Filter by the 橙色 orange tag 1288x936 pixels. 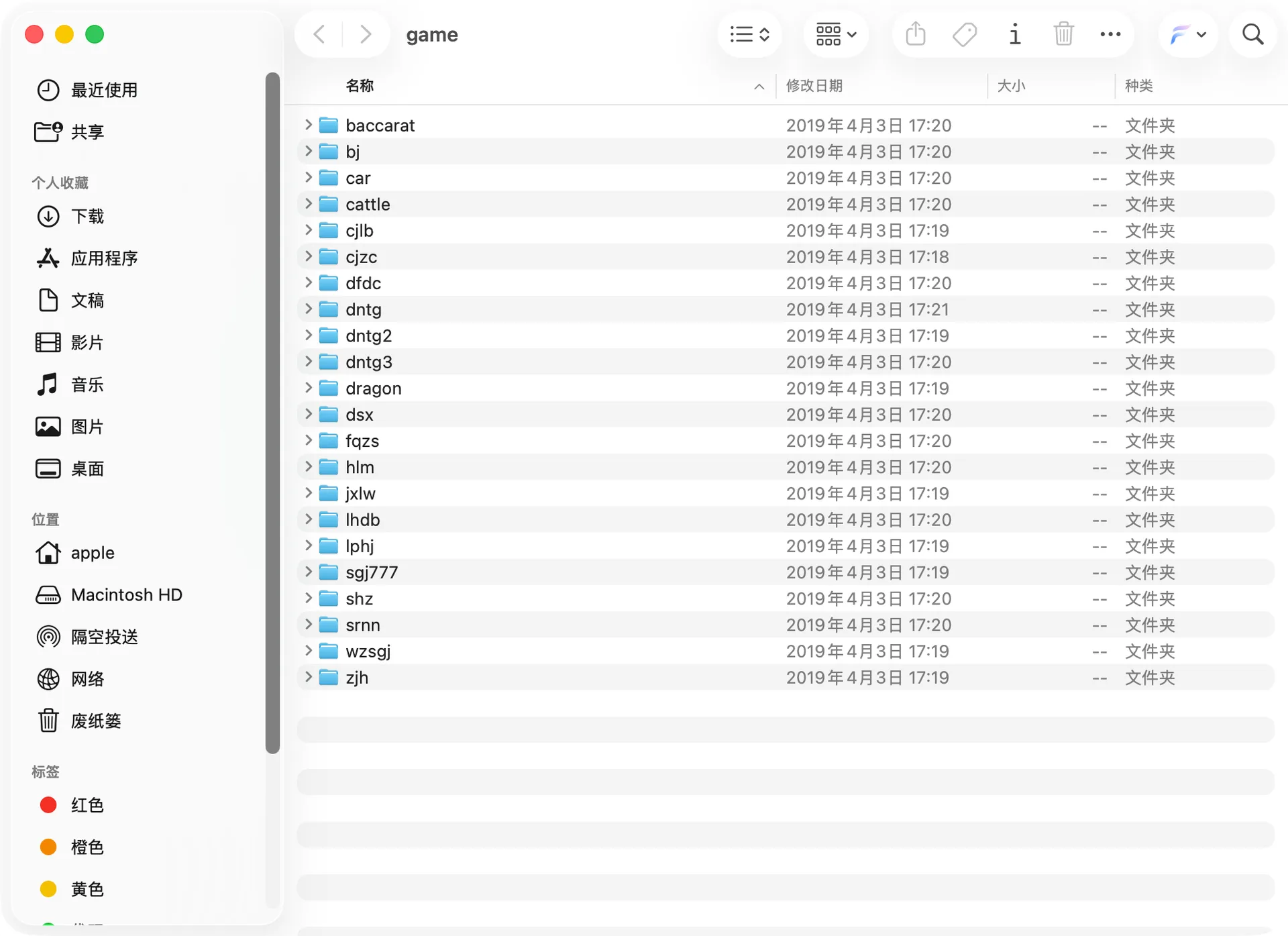coord(71,847)
